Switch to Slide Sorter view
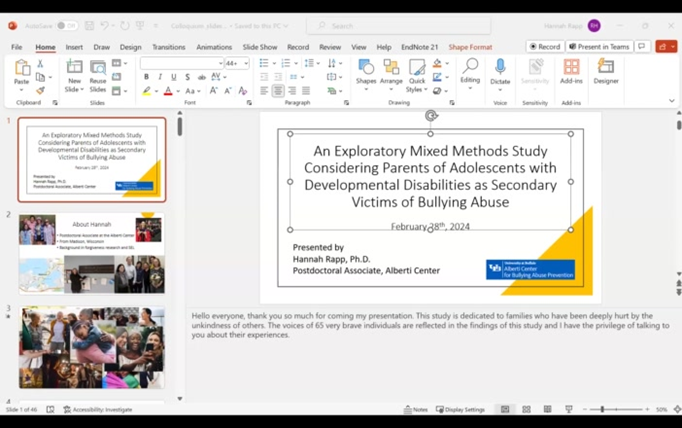 point(526,410)
